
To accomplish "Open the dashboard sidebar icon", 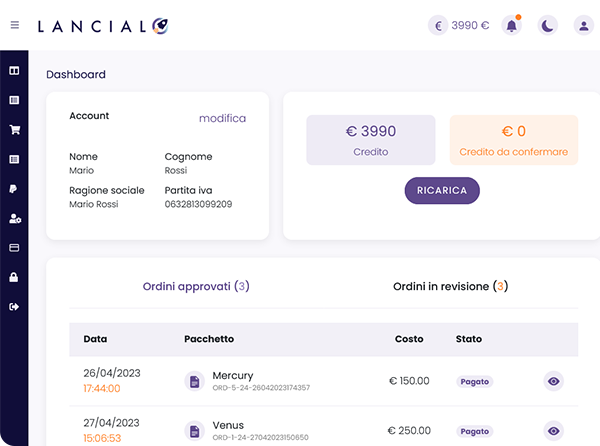I will 15,71.
